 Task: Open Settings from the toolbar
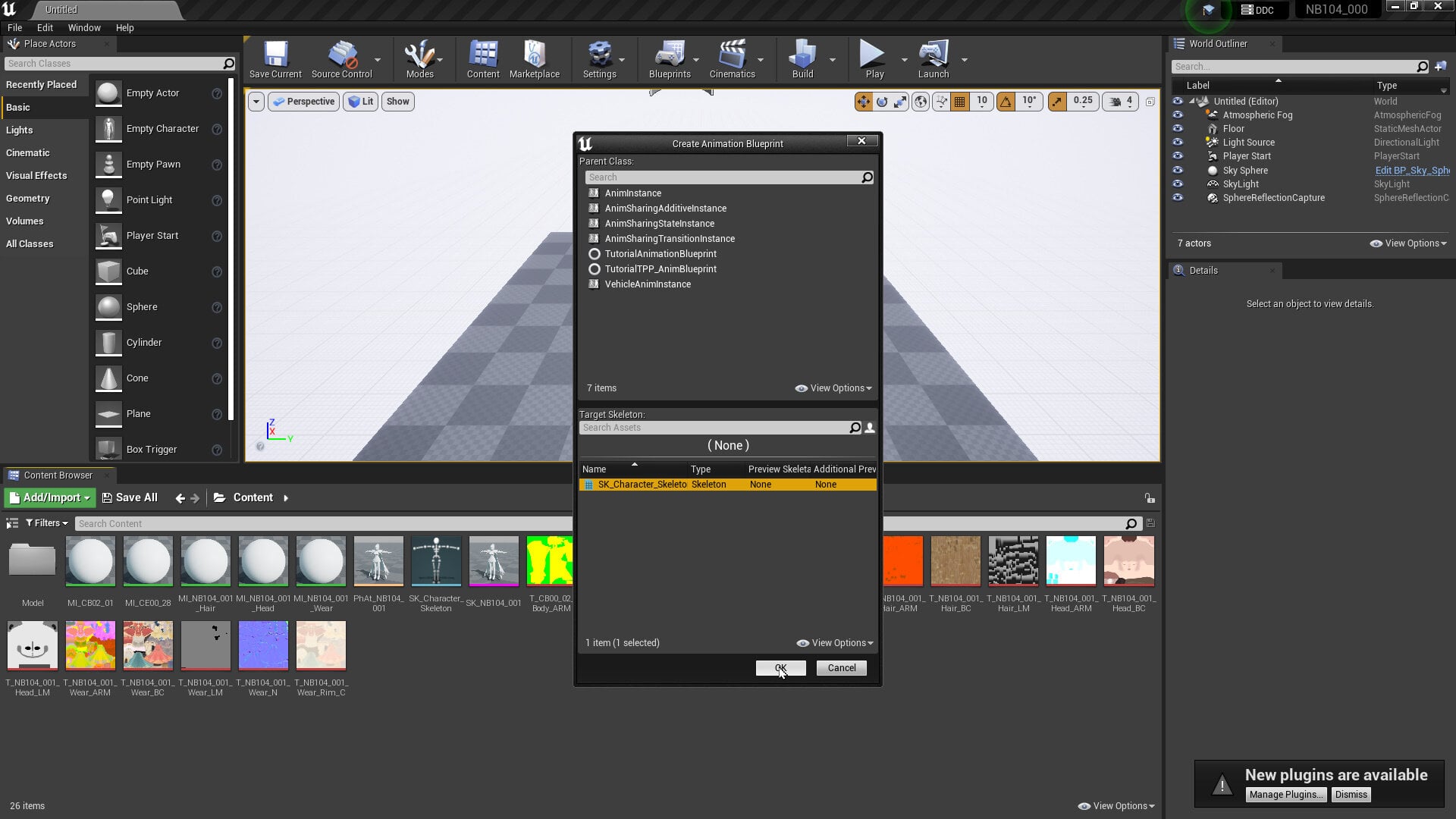point(599,60)
